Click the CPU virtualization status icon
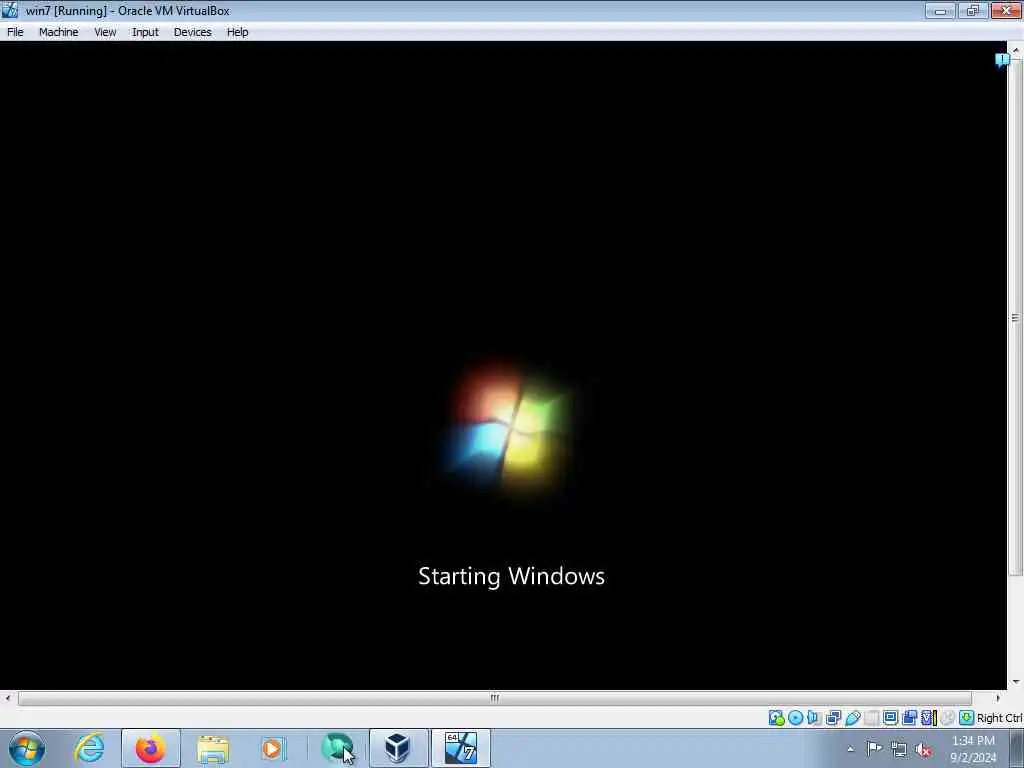This screenshot has height=768, width=1024. point(929,718)
